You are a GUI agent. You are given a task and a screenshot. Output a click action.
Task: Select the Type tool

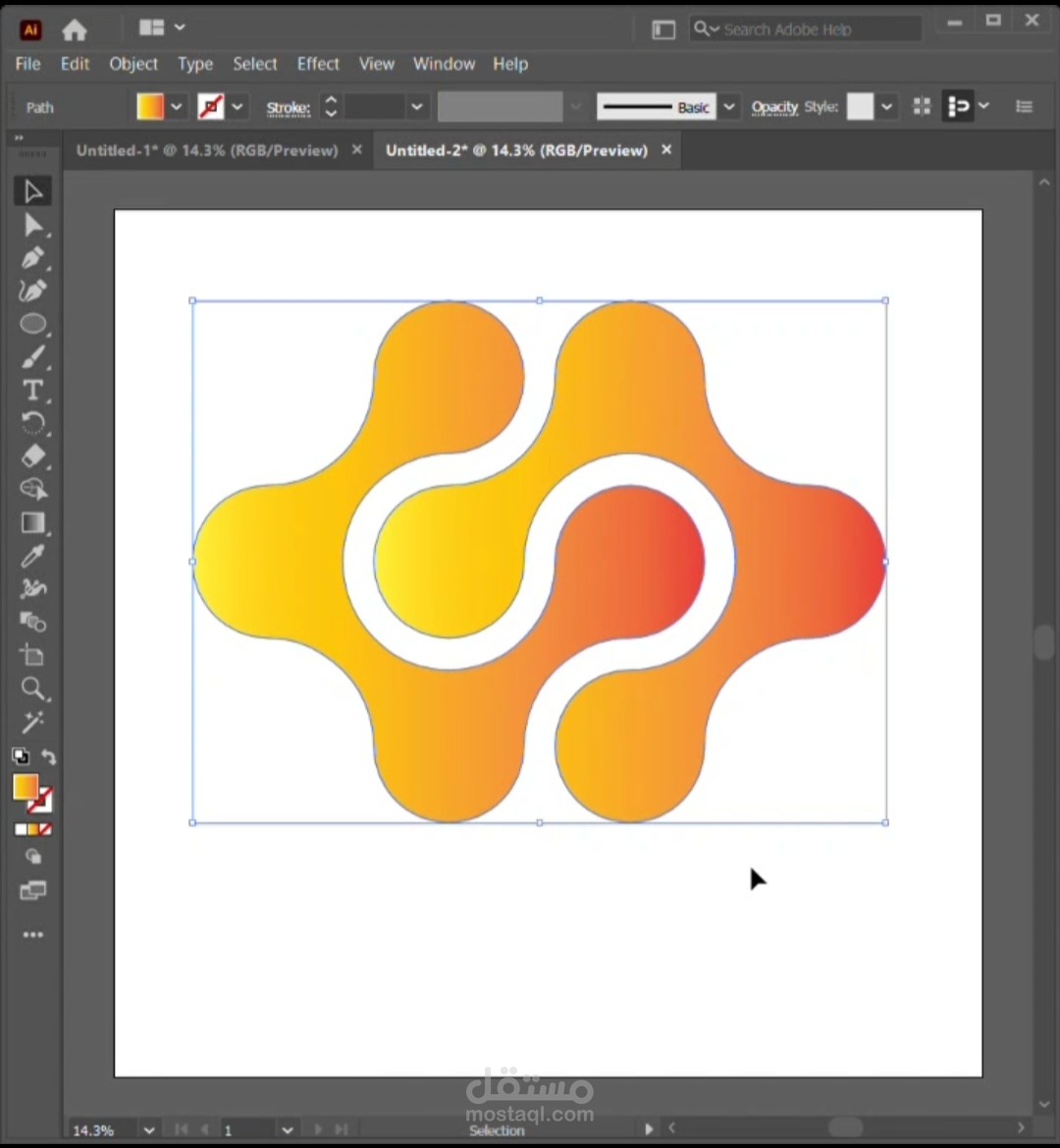(32, 391)
